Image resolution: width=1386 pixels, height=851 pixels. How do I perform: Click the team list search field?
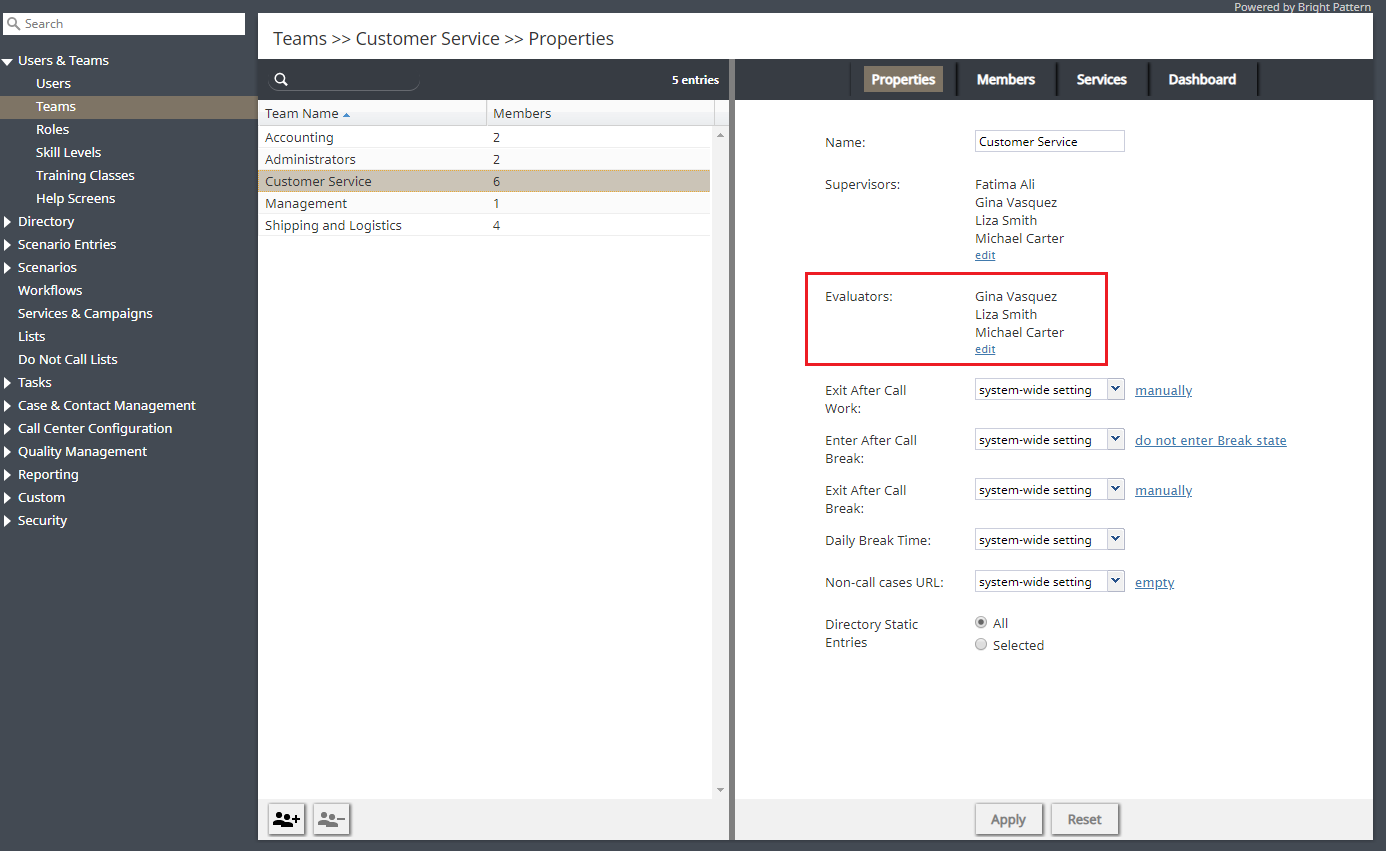click(x=344, y=80)
